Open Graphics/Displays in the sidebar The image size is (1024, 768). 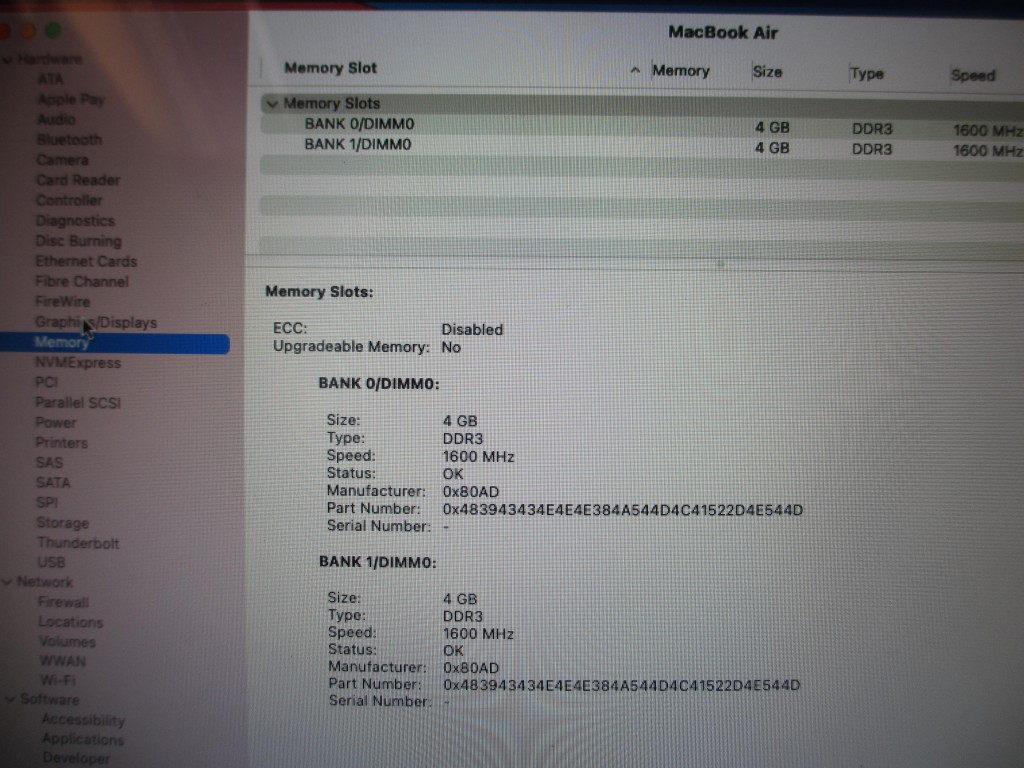pyautogui.click(x=96, y=323)
